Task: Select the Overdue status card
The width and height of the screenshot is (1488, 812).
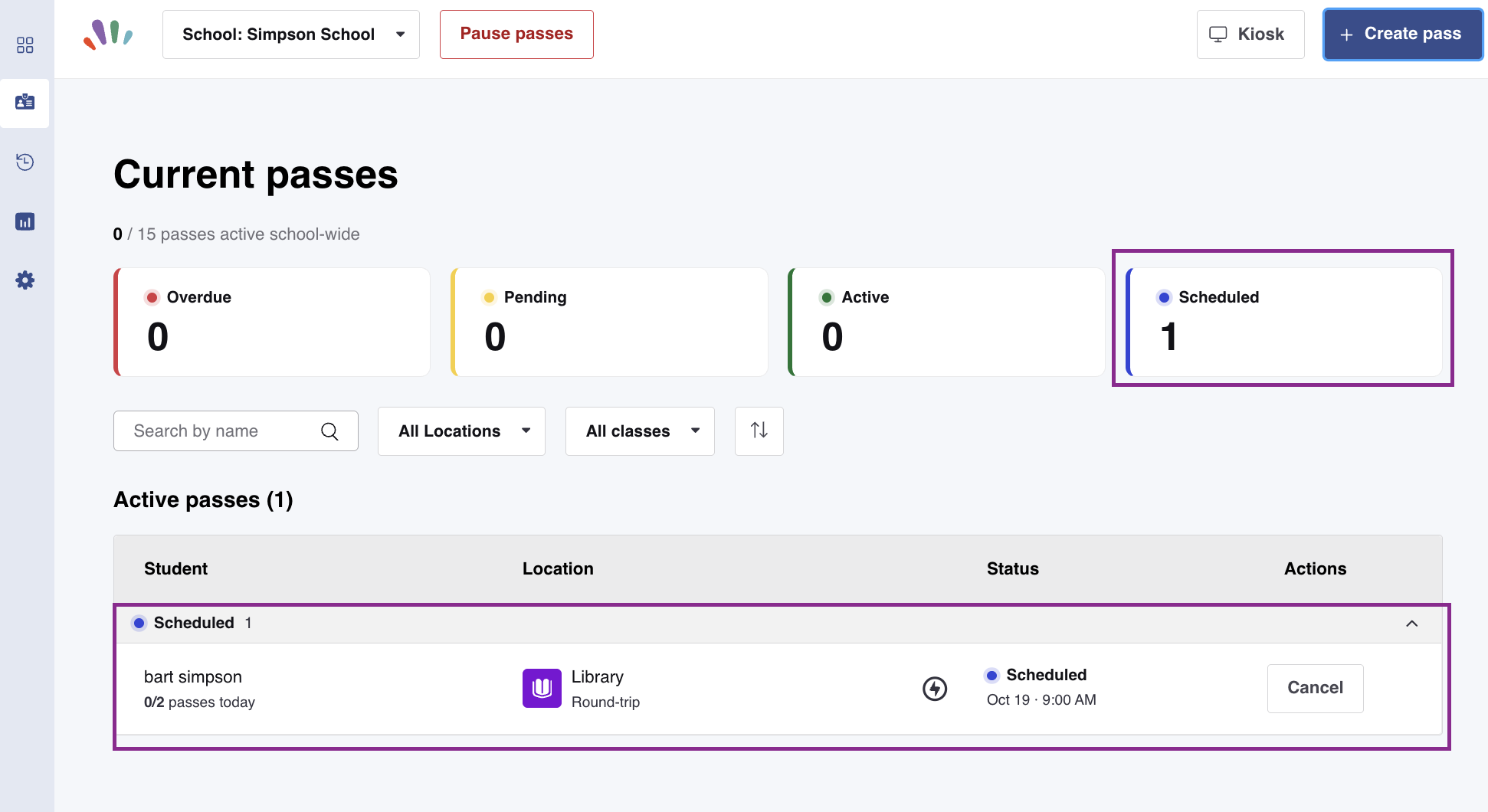Action: tap(272, 322)
